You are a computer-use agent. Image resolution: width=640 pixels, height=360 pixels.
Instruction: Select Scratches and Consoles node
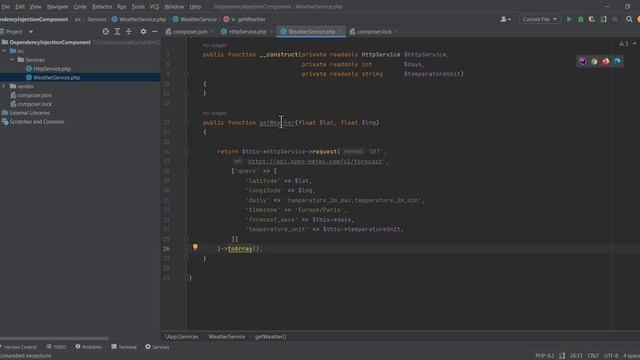pos(37,122)
